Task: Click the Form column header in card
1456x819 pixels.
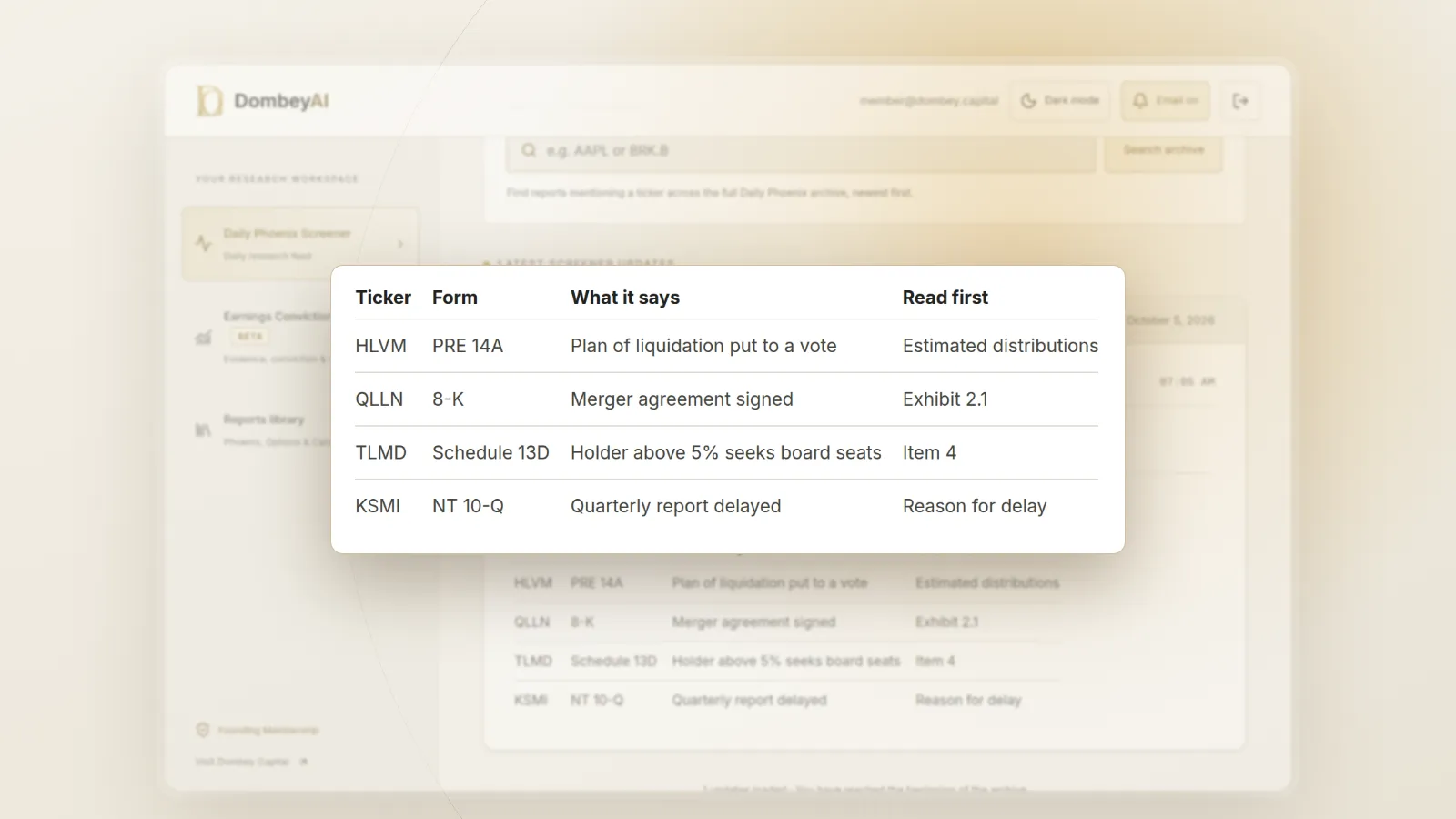Action: click(455, 298)
